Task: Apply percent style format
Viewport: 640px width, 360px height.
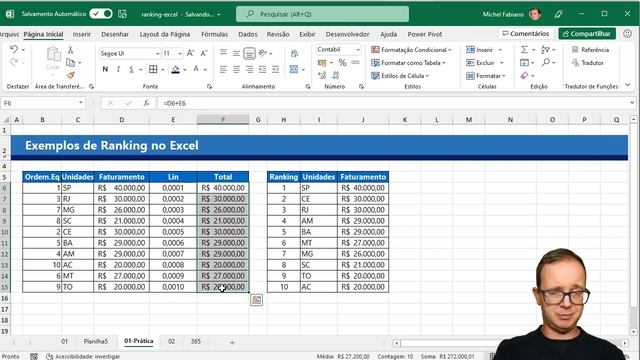Action: click(342, 63)
